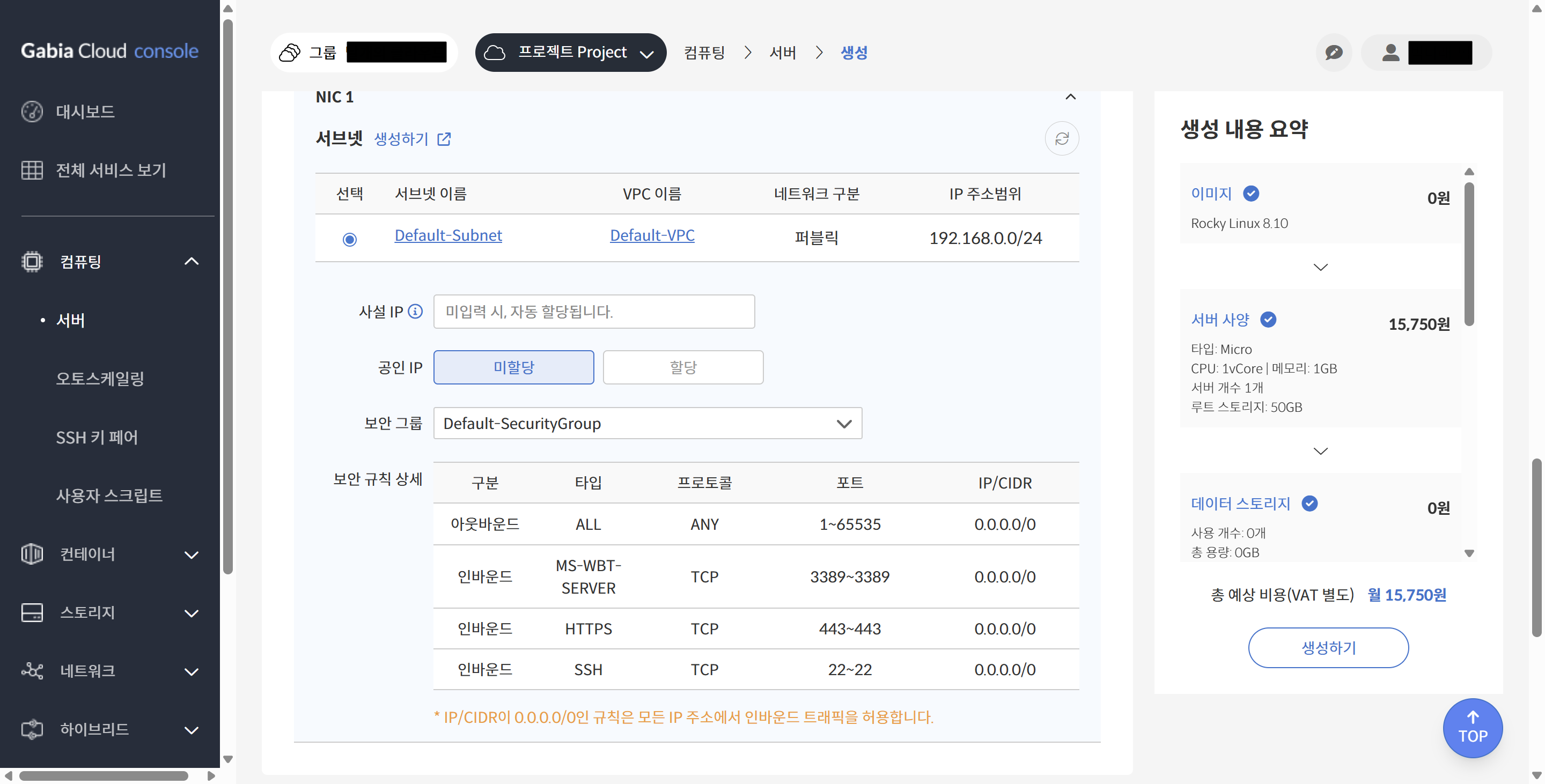Image resolution: width=1545 pixels, height=784 pixels.
Task: Click the subnet refresh icon
Action: click(x=1061, y=138)
